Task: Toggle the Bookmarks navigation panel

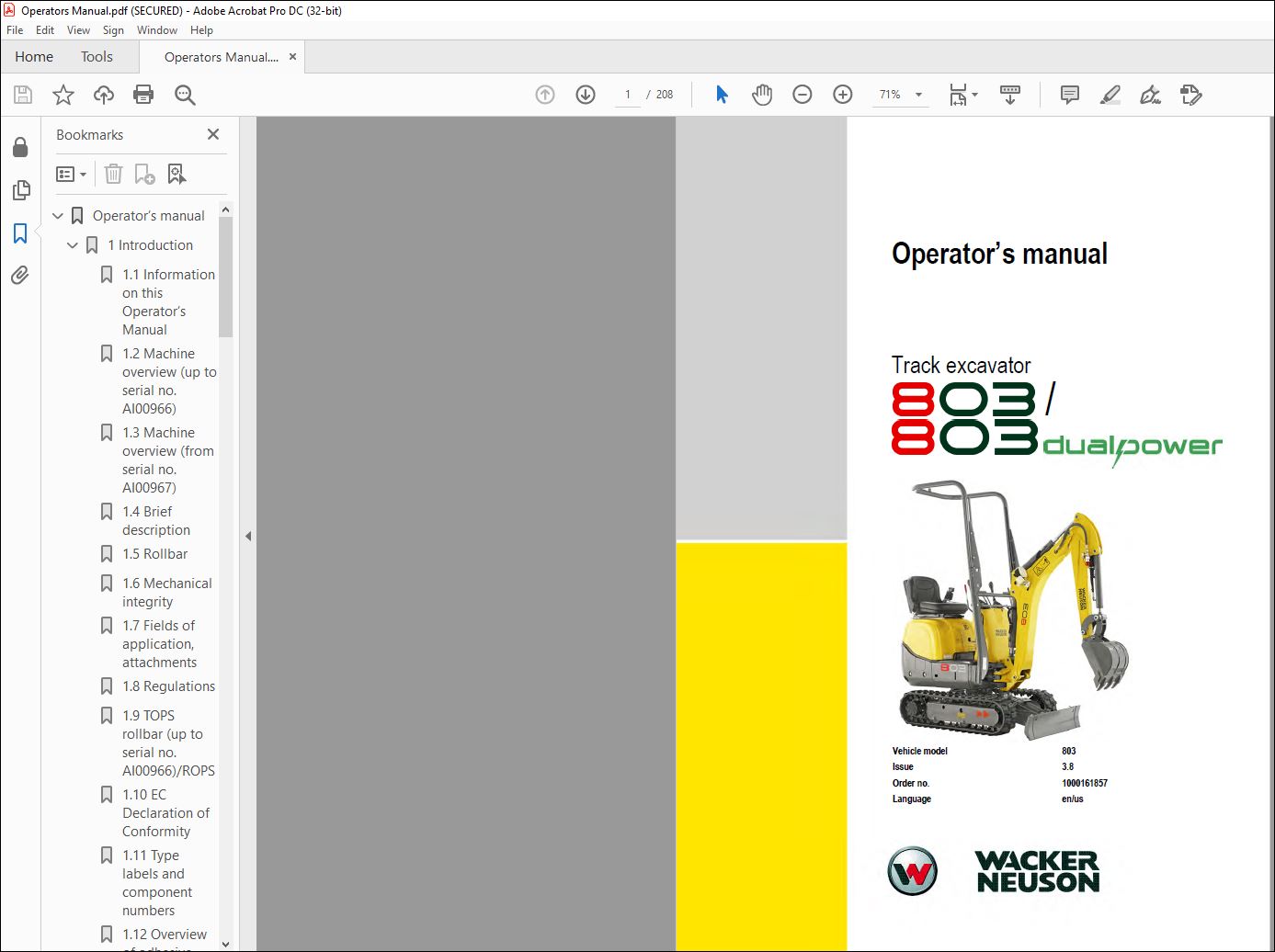Action: (20, 233)
